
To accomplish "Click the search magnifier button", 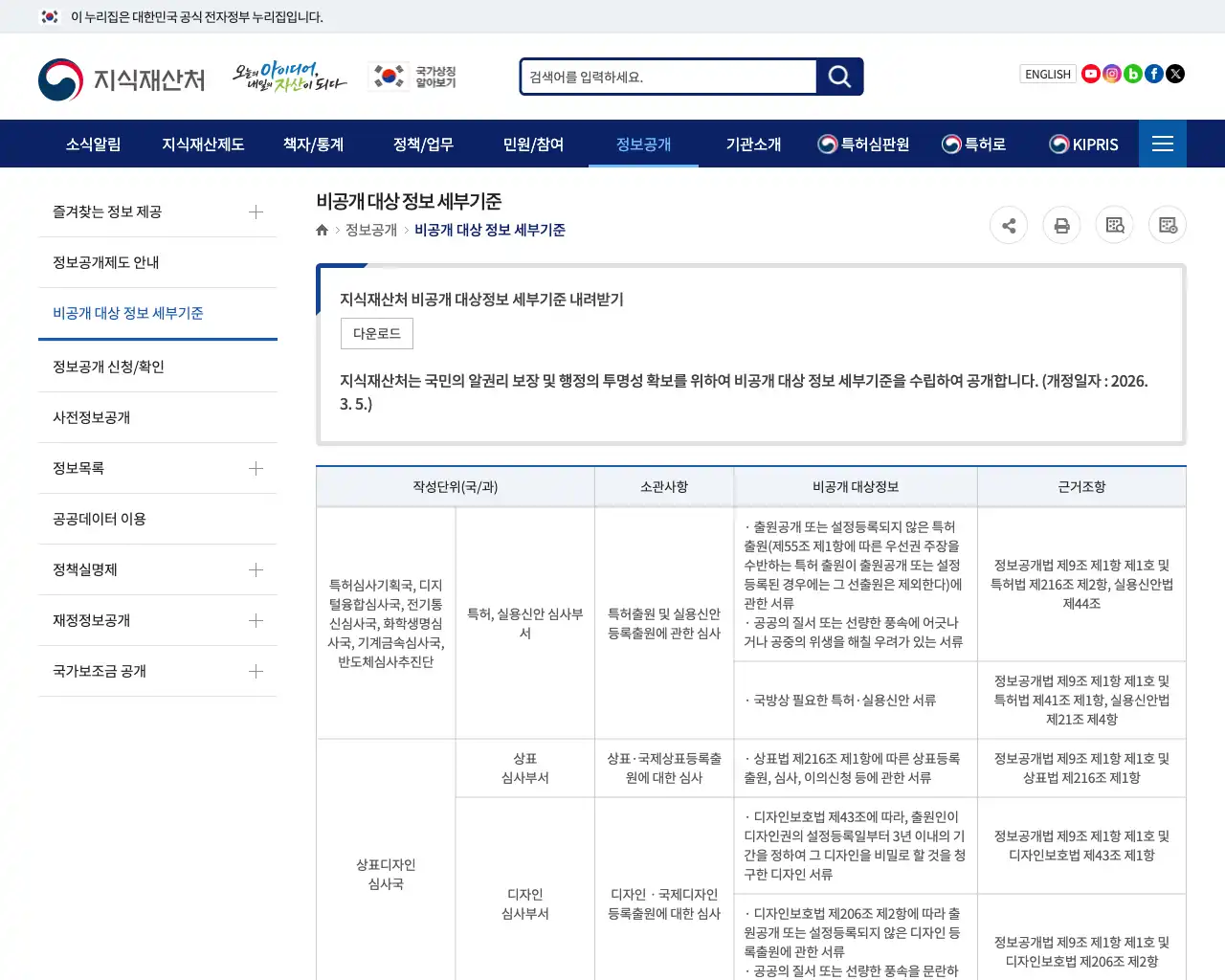I will click(x=838, y=77).
